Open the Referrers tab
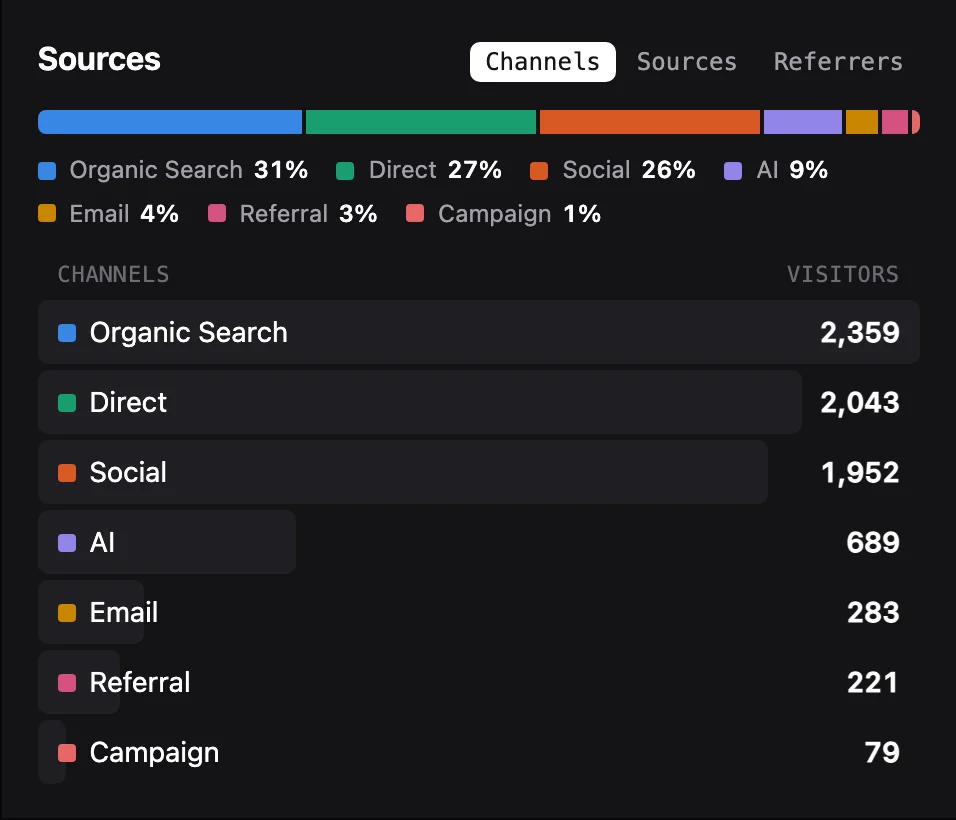956x820 pixels. pyautogui.click(x=838, y=62)
